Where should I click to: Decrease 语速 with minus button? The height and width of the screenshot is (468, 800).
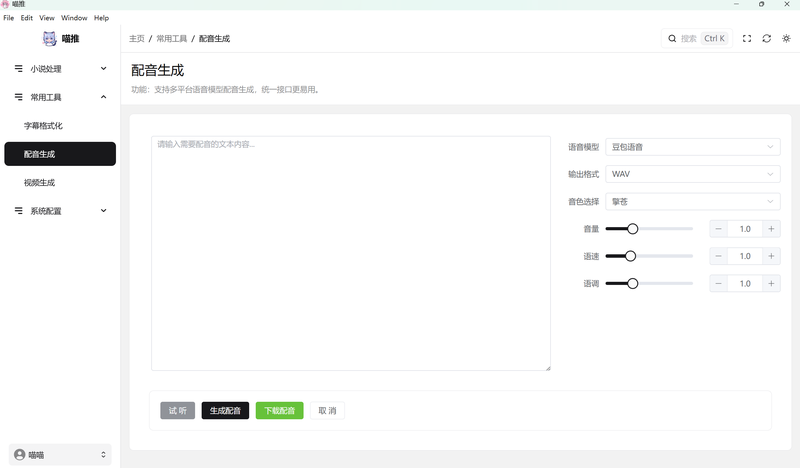tap(718, 256)
